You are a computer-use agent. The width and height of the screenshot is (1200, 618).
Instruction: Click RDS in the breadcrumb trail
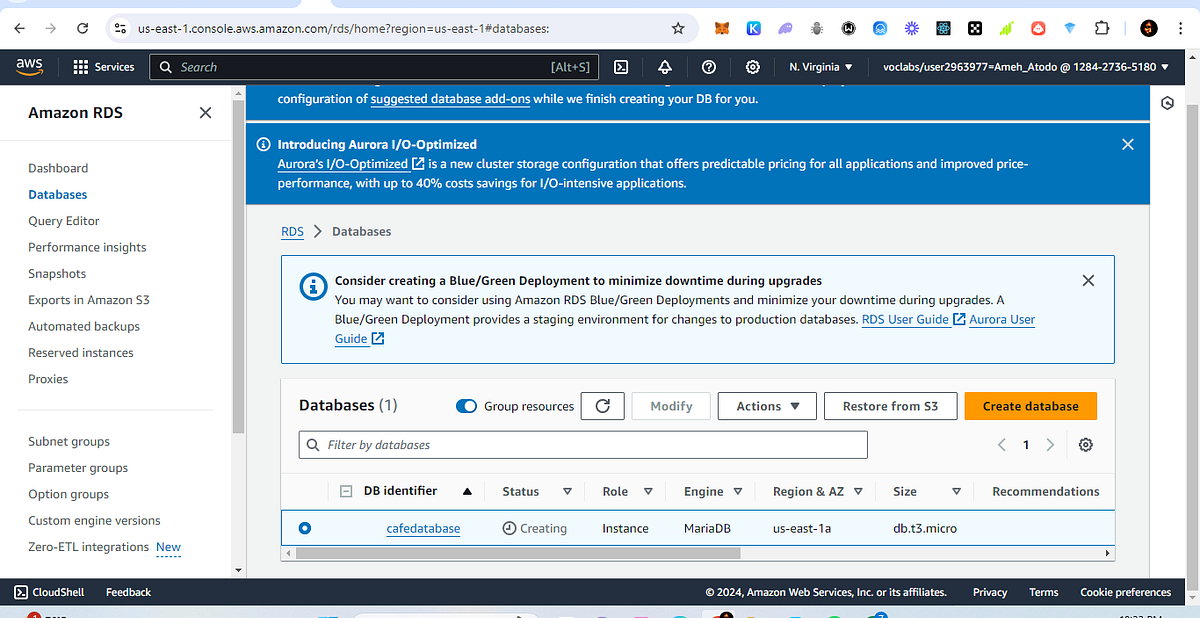(x=292, y=231)
